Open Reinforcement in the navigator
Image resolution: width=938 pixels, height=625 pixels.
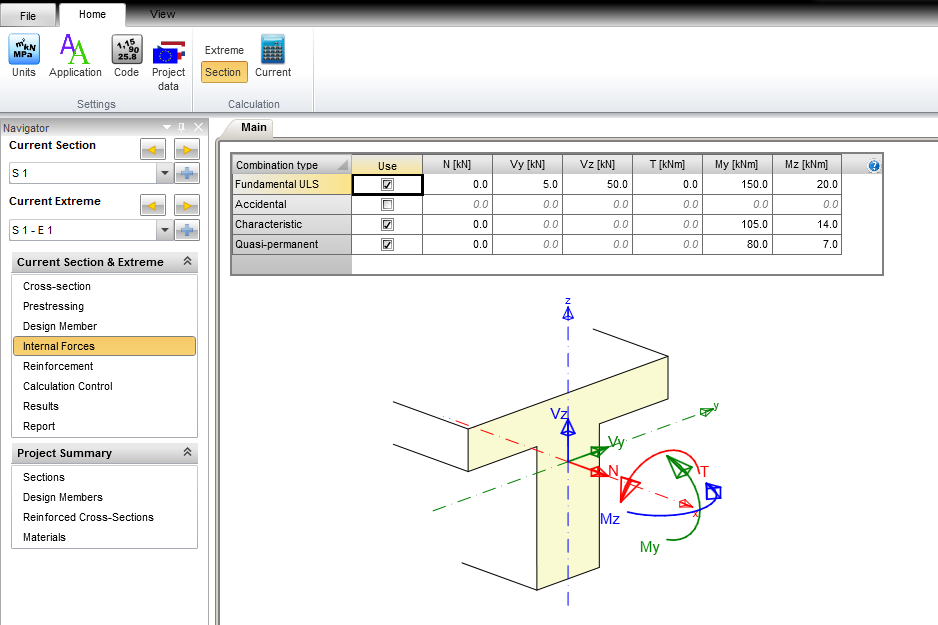58,366
